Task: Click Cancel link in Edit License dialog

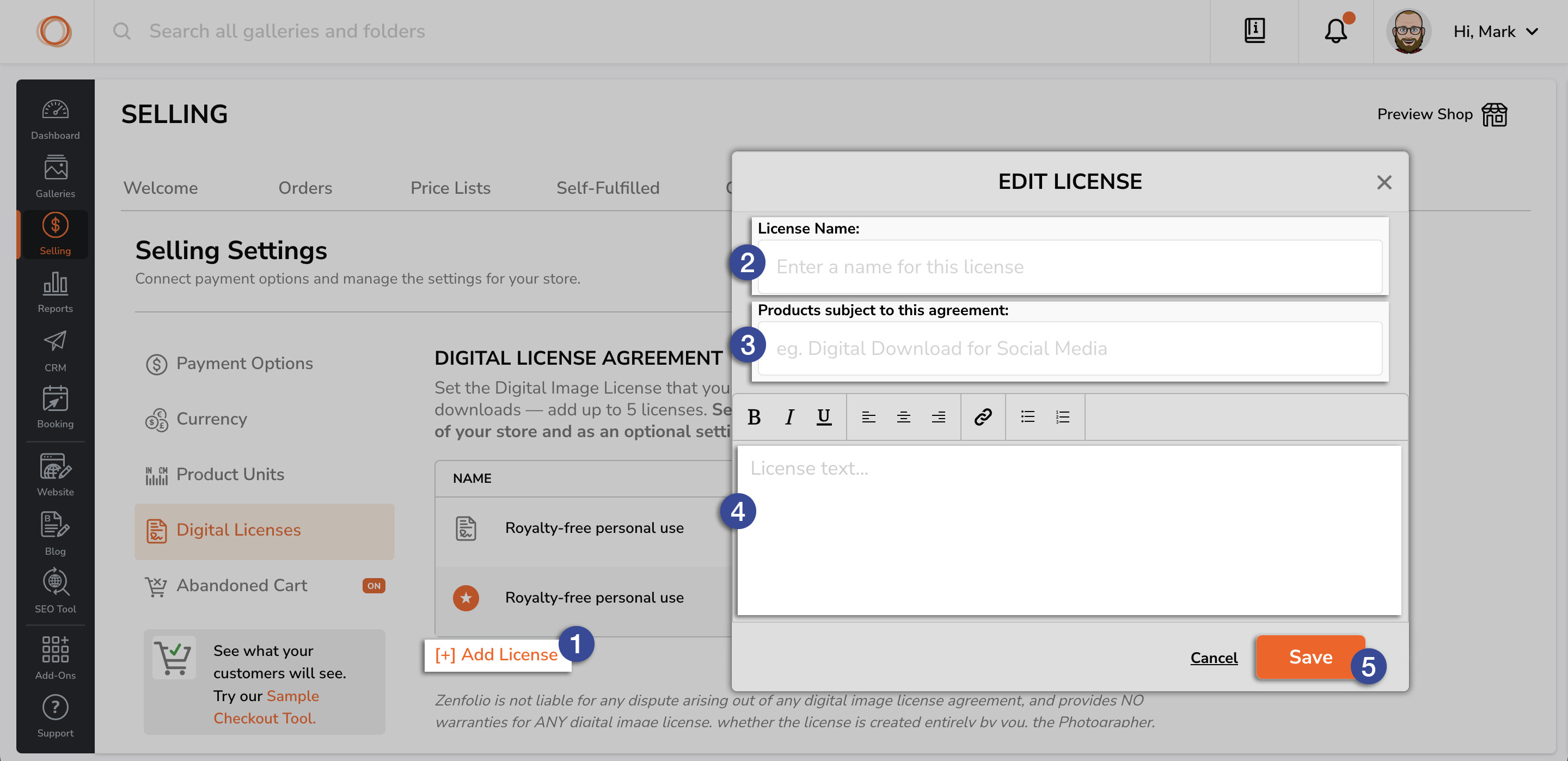Action: tap(1214, 657)
